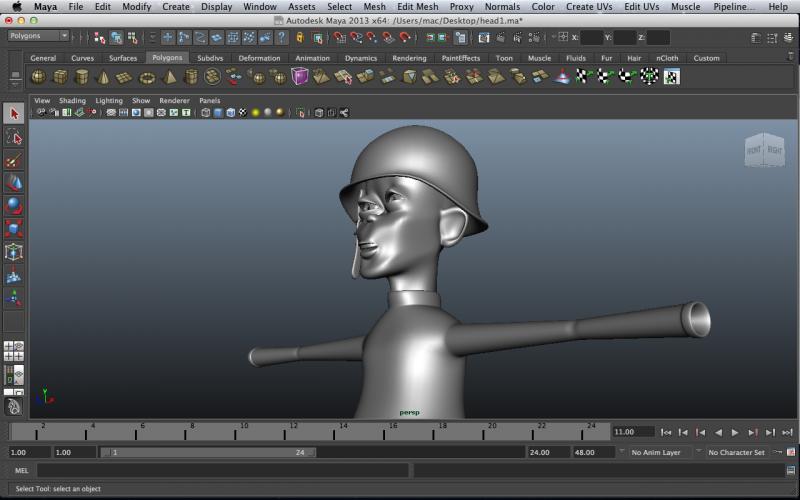Screen dimensions: 800x500
Task: Open the Polygons menu set dropdown
Action: (38, 36)
